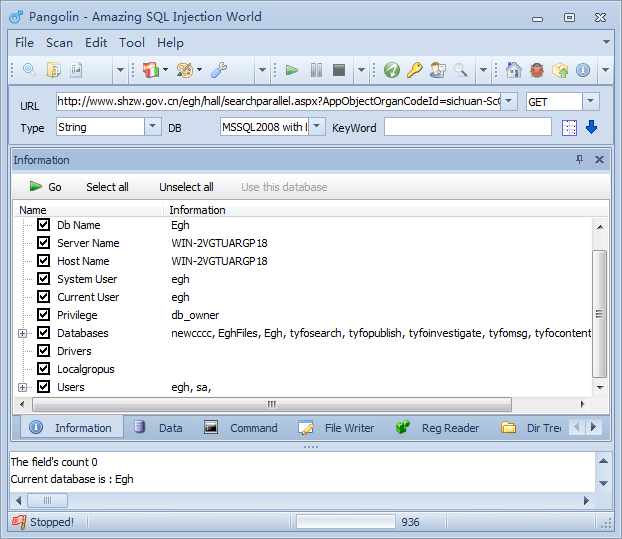The height and width of the screenshot is (539, 622).
Task: Click the documents folder toolbar icon
Action: point(54,70)
